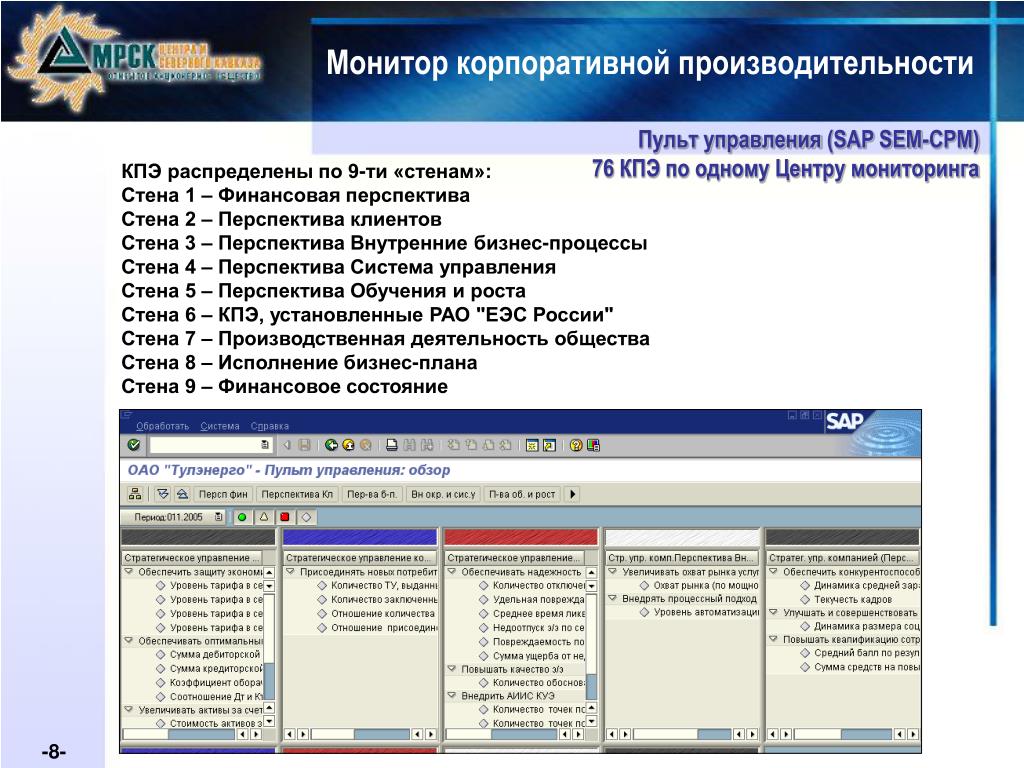Image resolution: width=1024 pixels, height=768 pixels.
Task: Collapse the Обеспечивать оптимальны node
Action: point(129,641)
